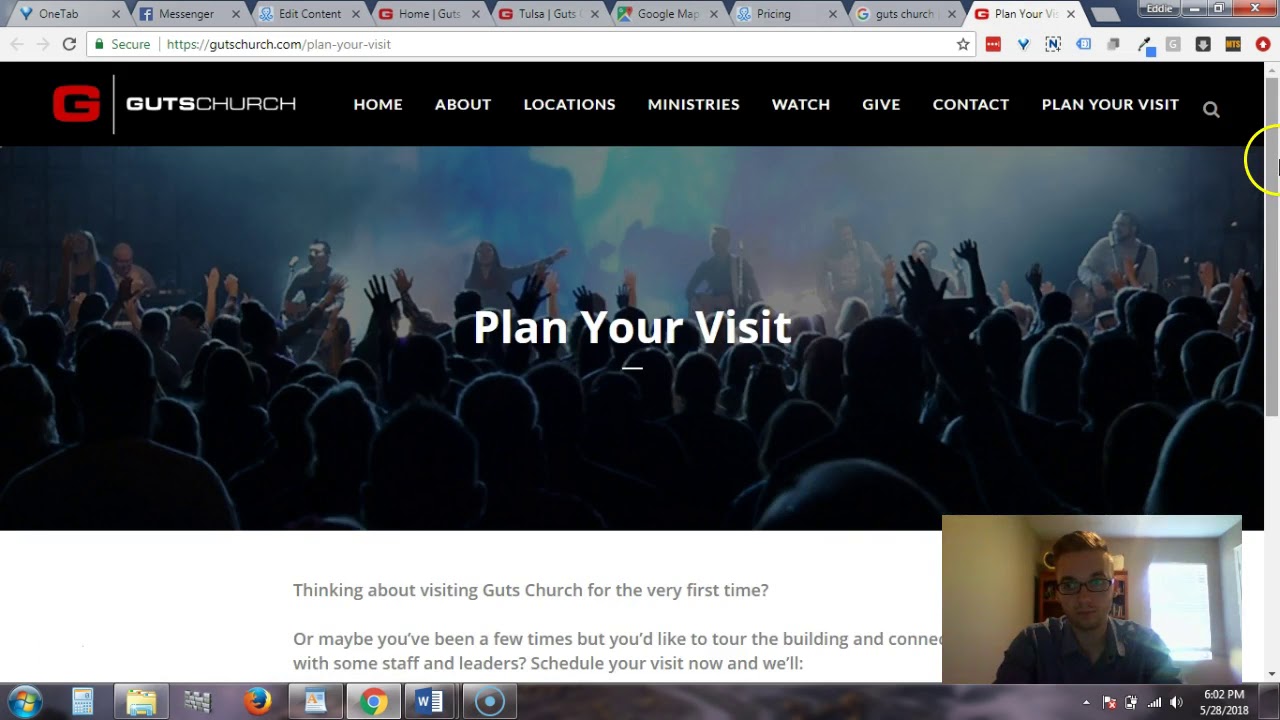Click the red up-arrow extension icon
Image resolution: width=1280 pixels, height=720 pixels.
tap(1263, 44)
